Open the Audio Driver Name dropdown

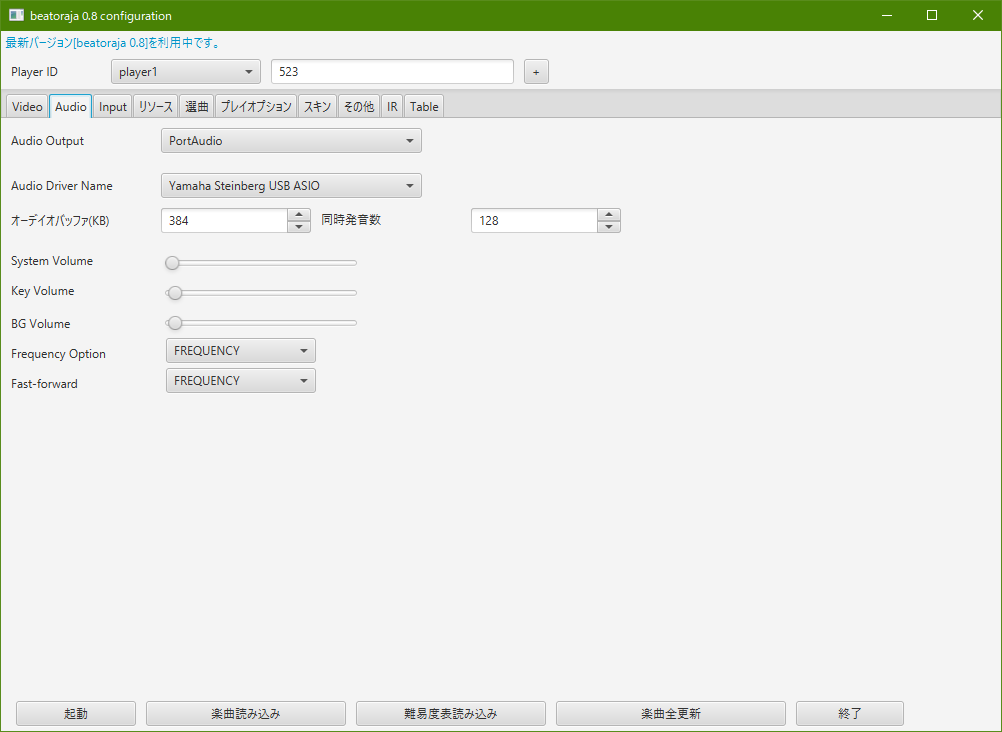pos(291,185)
